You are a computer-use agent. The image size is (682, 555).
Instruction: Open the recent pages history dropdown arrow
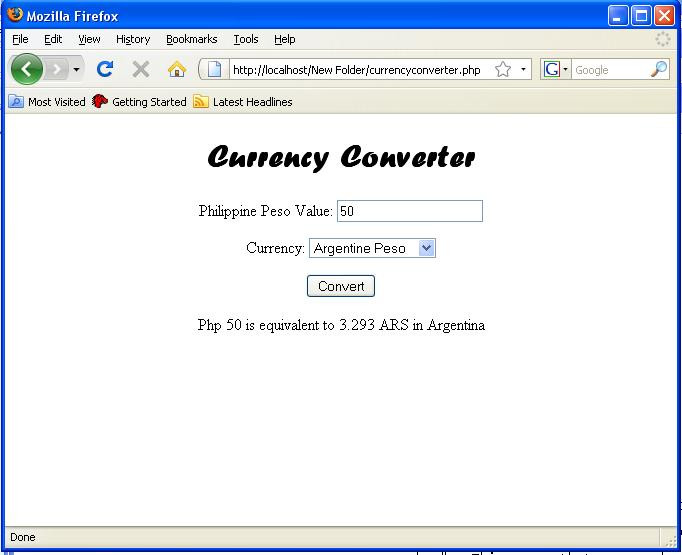point(77,70)
